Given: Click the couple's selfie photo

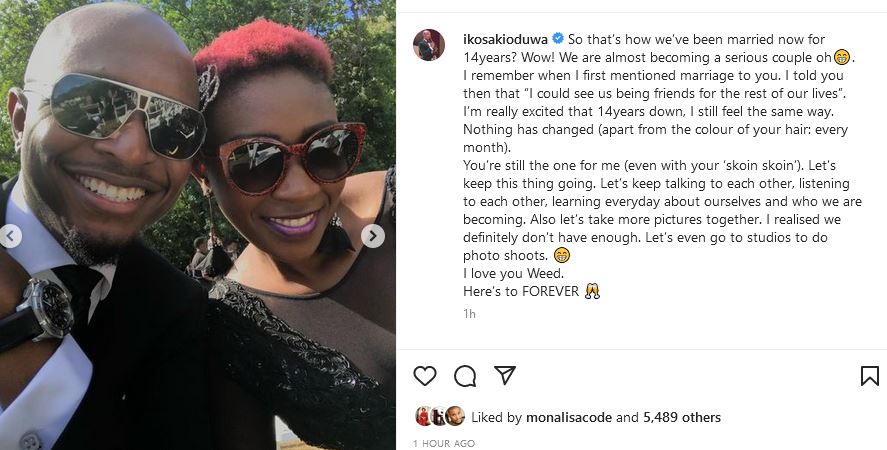Looking at the screenshot, I should (197, 225).
